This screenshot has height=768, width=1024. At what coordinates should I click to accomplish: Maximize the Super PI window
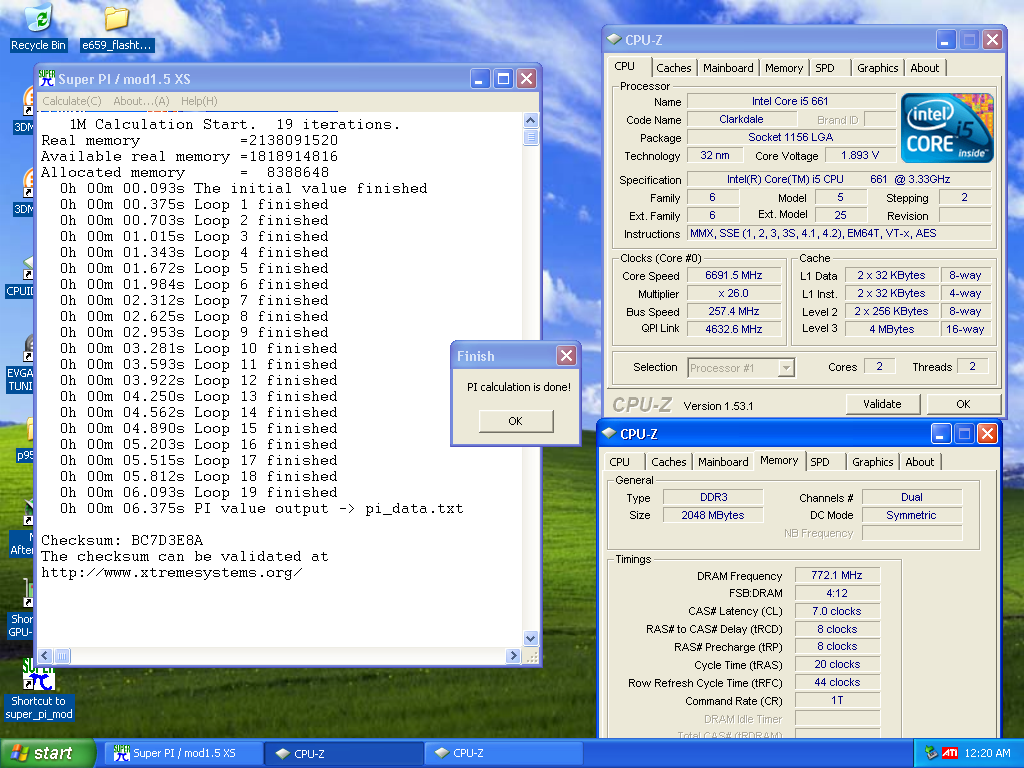tap(503, 79)
